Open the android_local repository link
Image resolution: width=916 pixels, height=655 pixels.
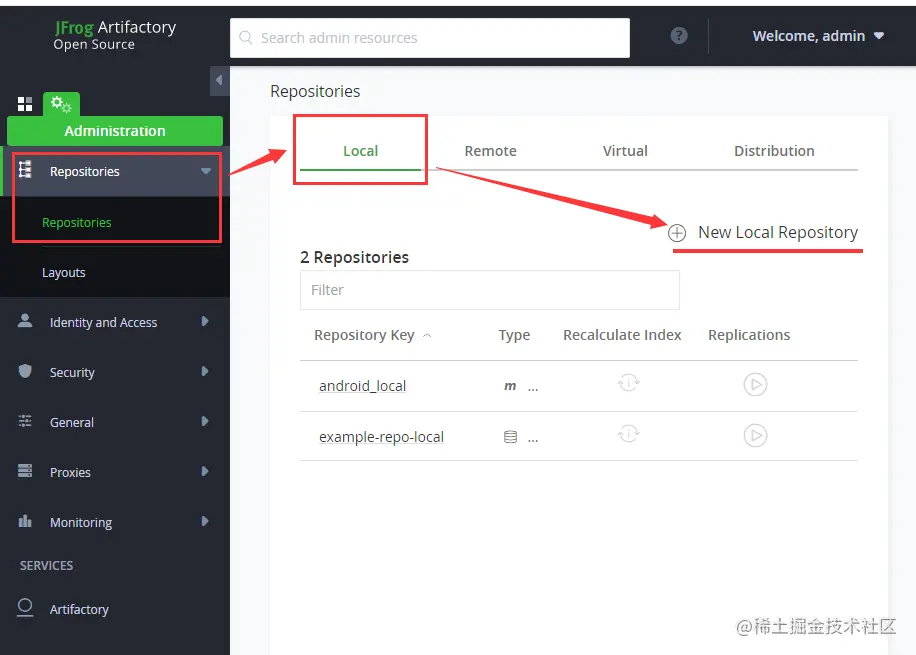coord(362,386)
